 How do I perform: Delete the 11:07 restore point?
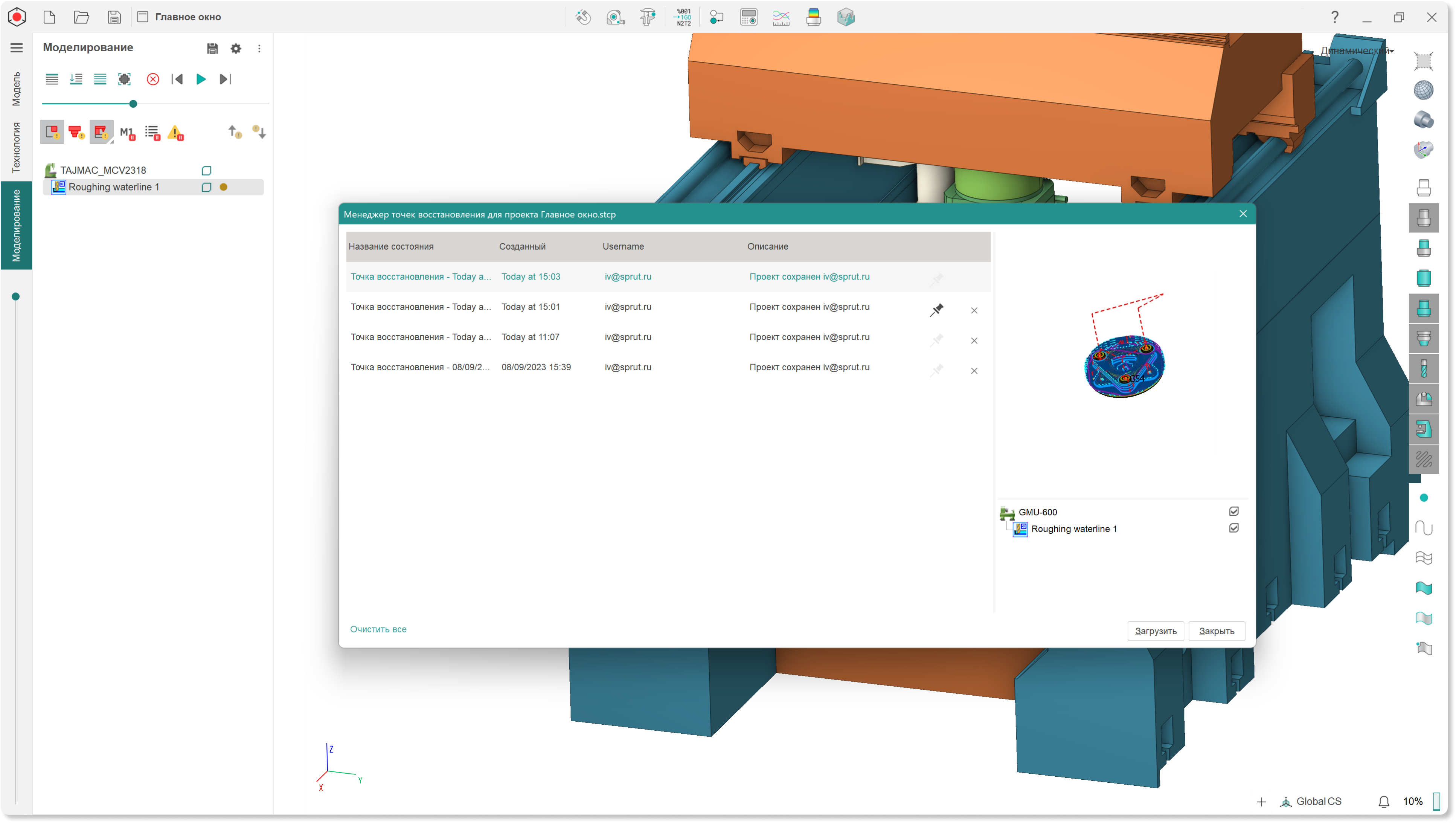coord(974,340)
